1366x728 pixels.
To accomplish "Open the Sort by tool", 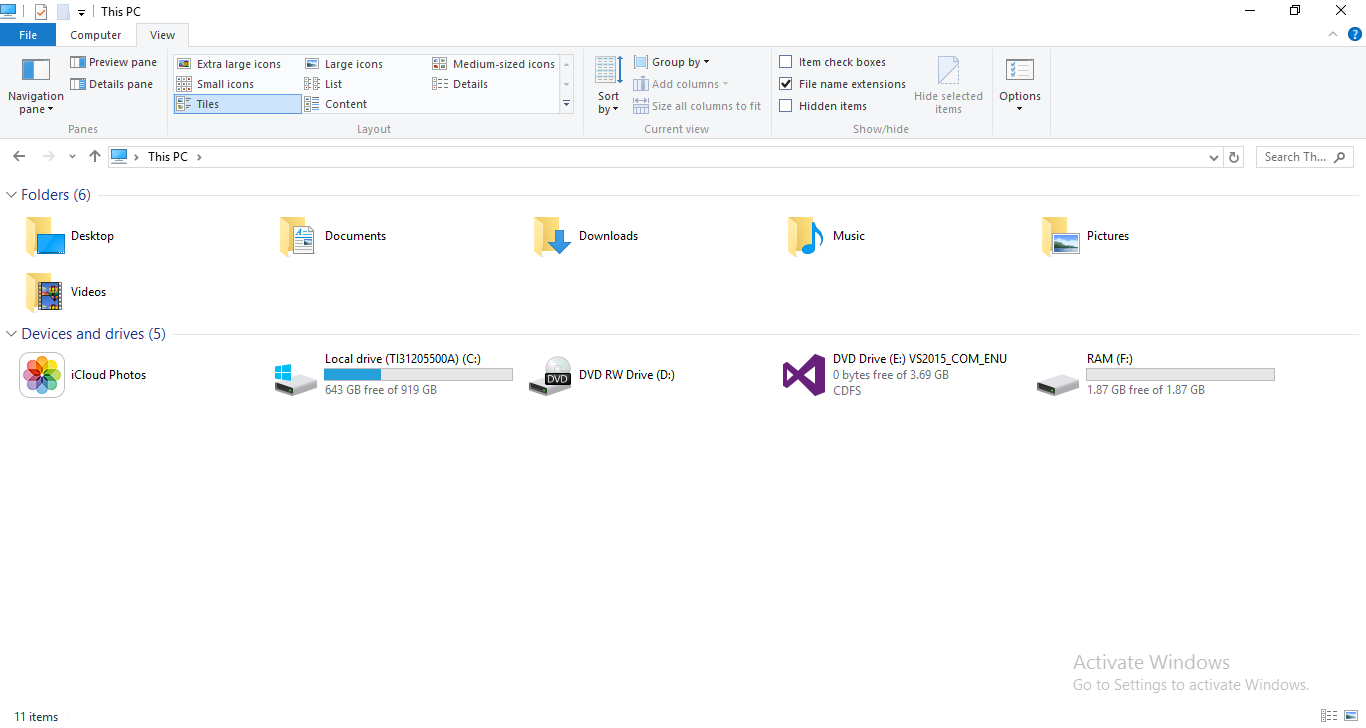I will tap(607, 84).
